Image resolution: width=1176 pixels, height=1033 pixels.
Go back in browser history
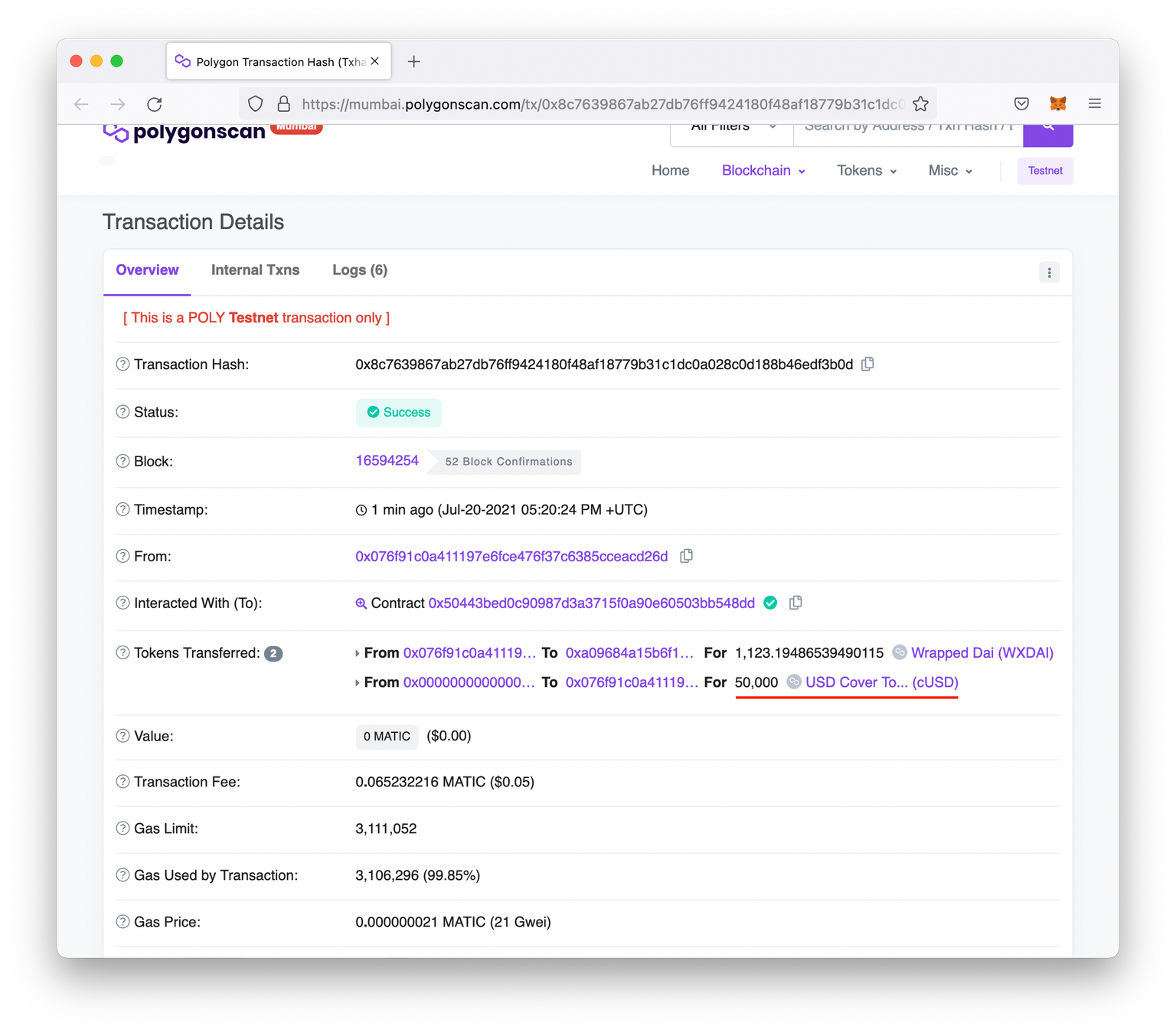(81, 104)
